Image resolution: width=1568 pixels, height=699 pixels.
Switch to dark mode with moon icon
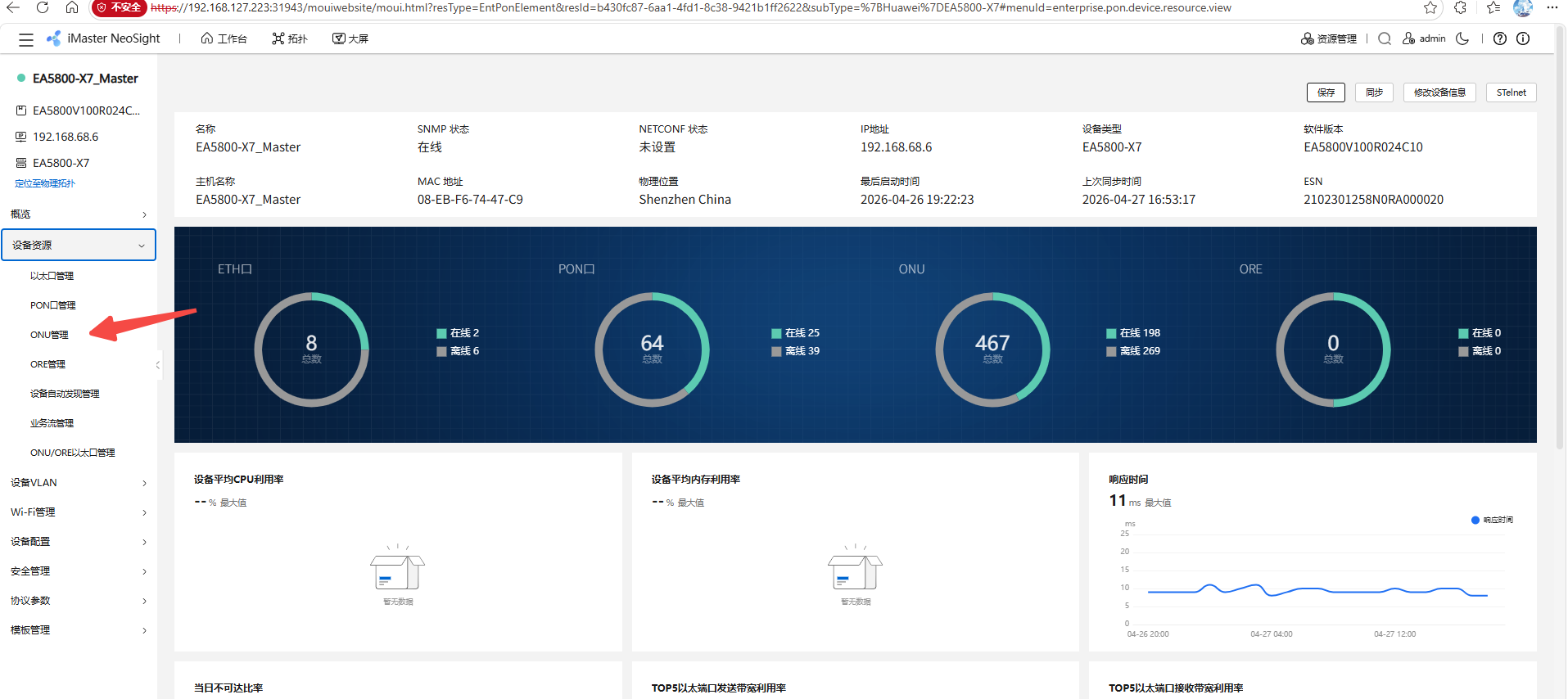point(1462,38)
